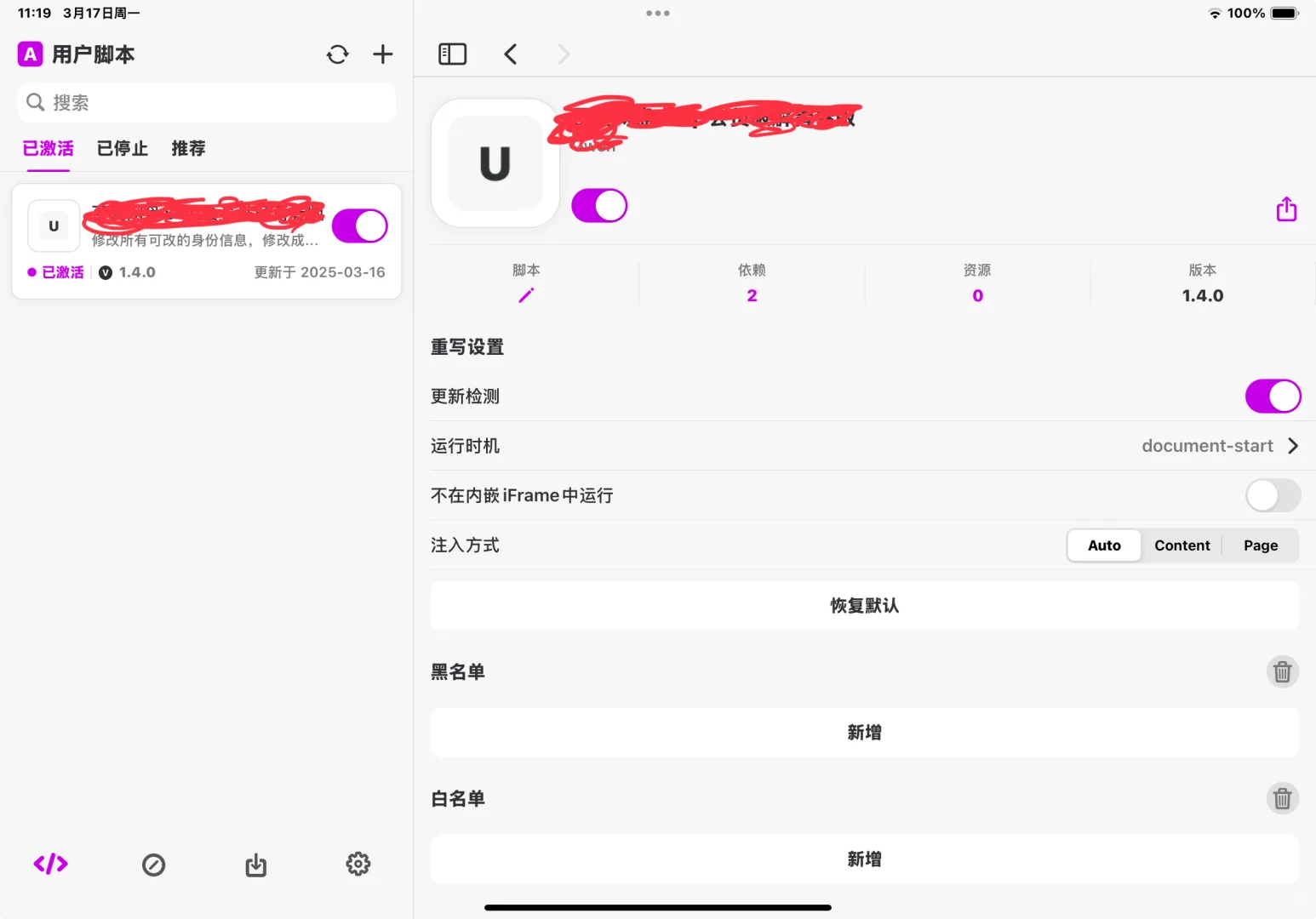
Task: Open the blocked sites view
Action: 153,864
